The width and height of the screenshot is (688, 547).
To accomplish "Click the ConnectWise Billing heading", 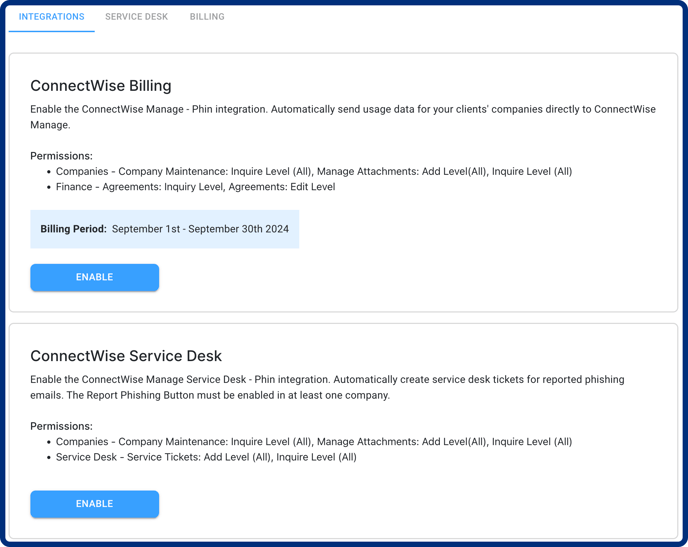I will [x=100, y=86].
